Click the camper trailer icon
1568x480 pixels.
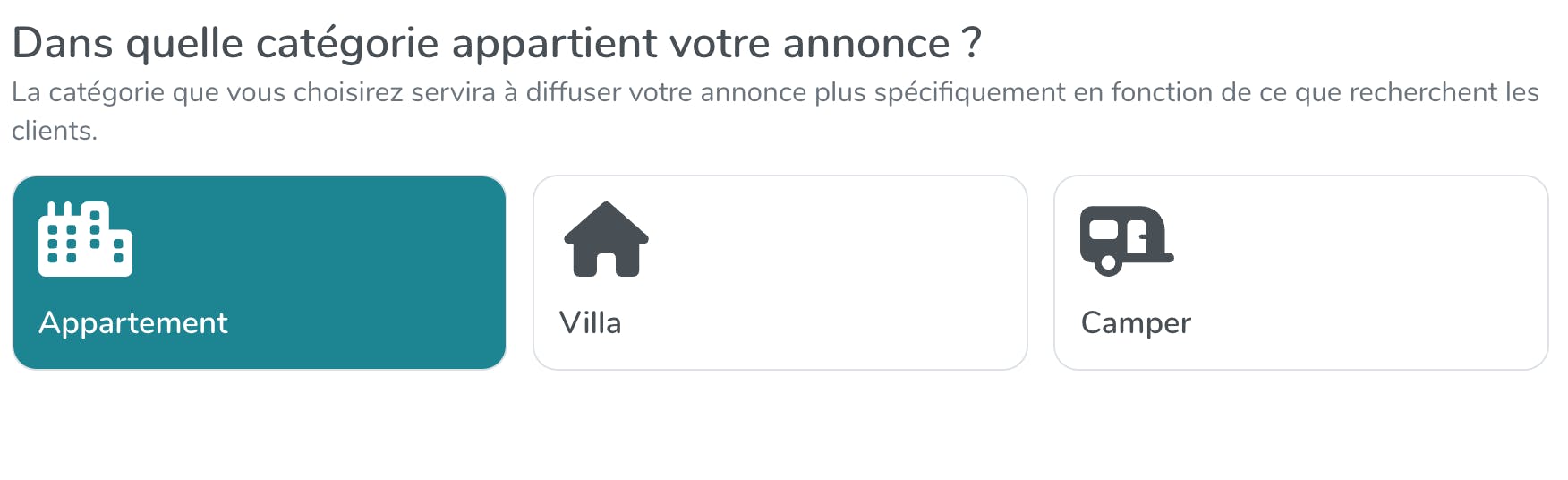point(1126,240)
